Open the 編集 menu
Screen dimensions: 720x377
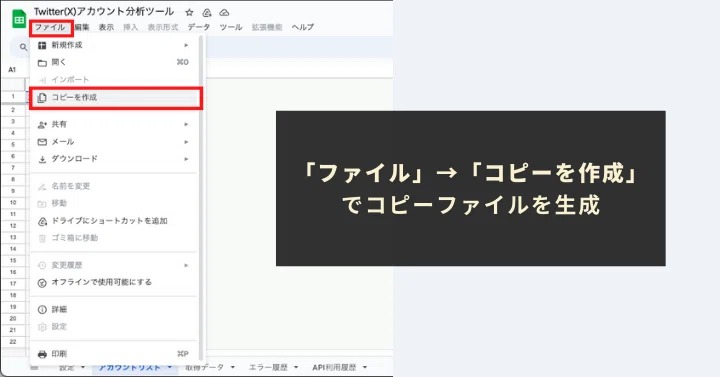point(82,28)
